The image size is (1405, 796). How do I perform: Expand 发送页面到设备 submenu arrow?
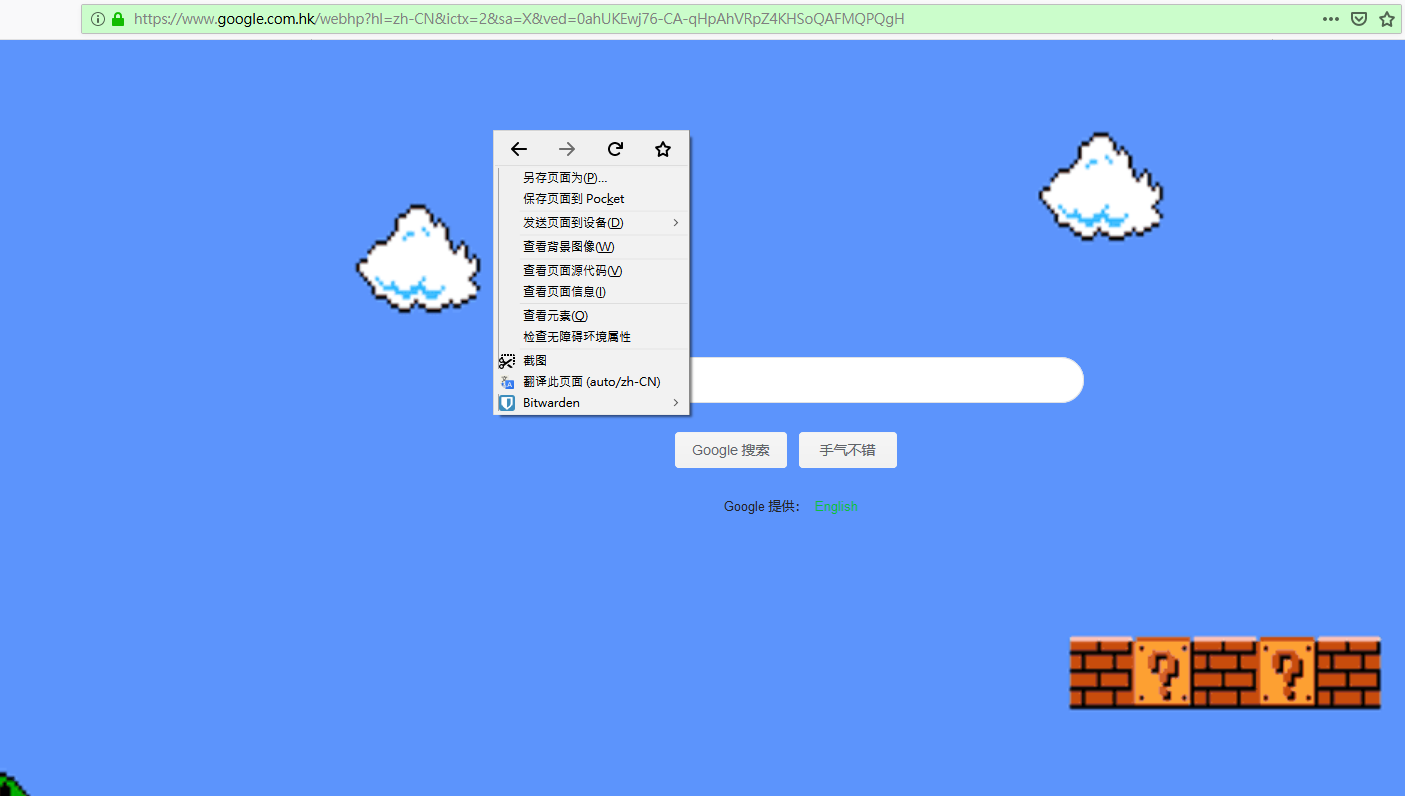tap(676, 222)
